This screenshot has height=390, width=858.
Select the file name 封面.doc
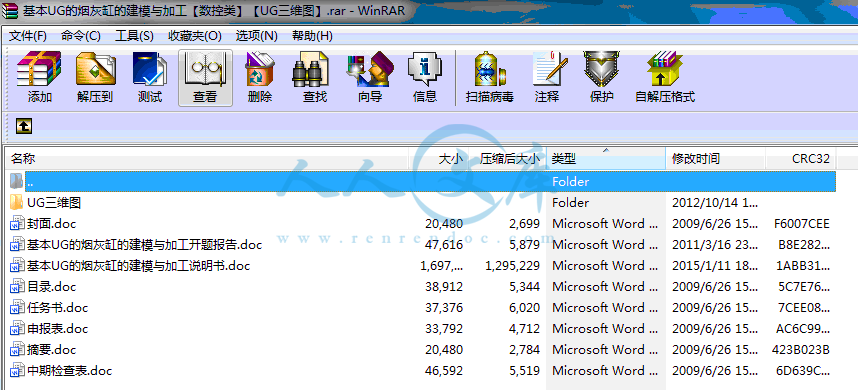tap(51, 223)
